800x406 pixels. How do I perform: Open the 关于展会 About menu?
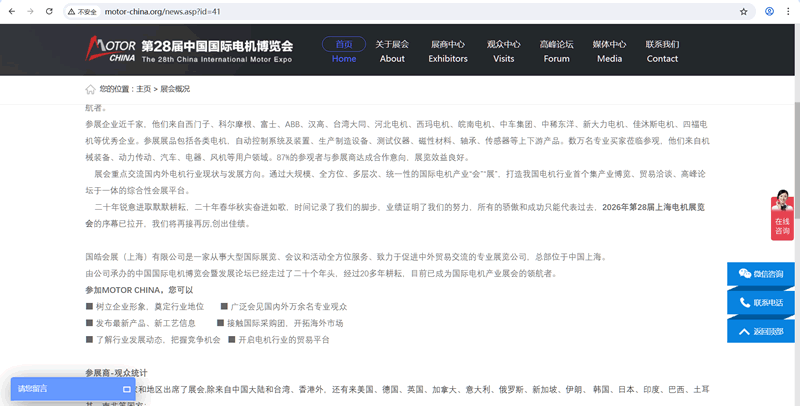pos(392,51)
